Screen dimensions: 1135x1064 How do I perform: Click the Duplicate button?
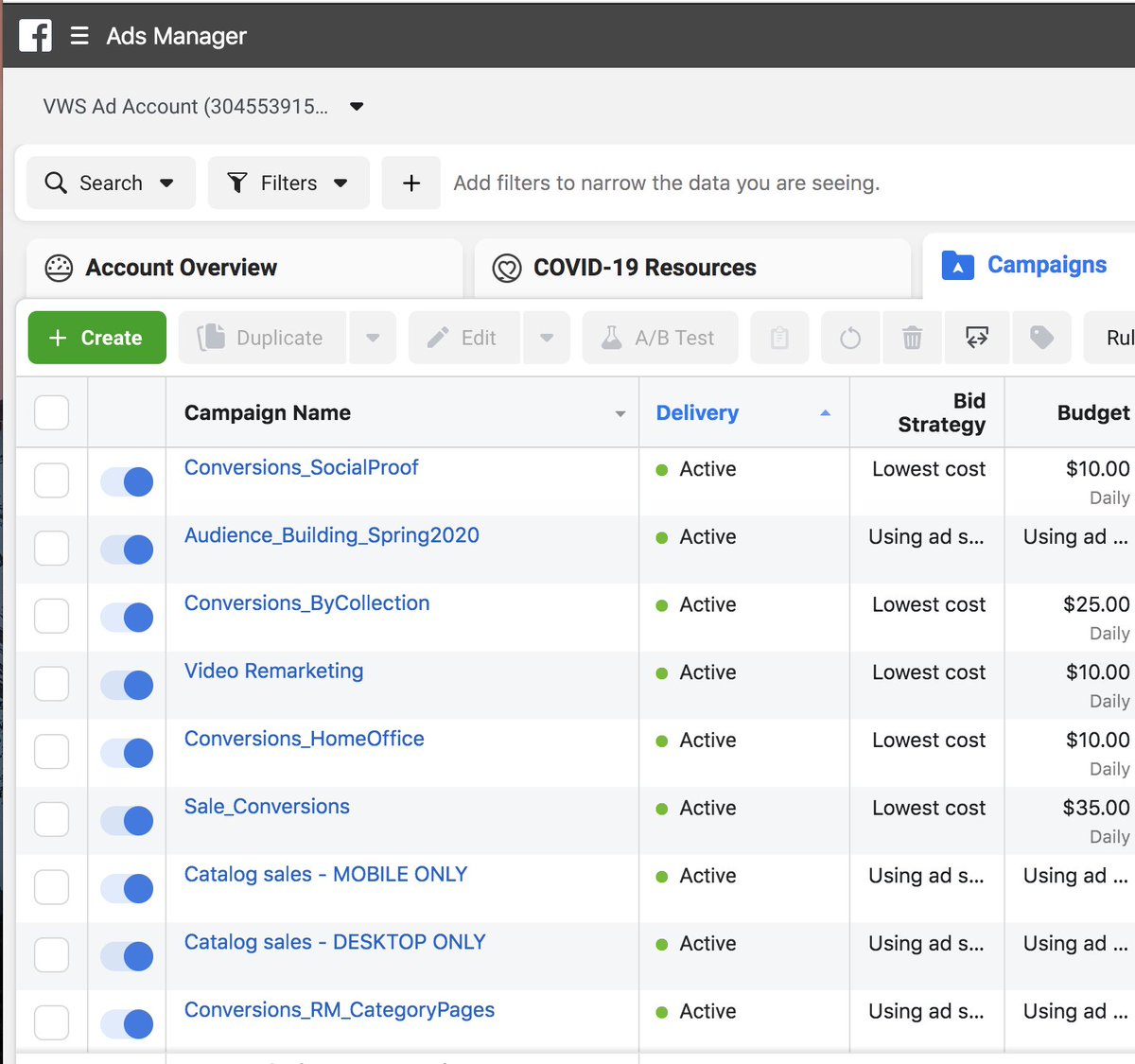coord(262,338)
